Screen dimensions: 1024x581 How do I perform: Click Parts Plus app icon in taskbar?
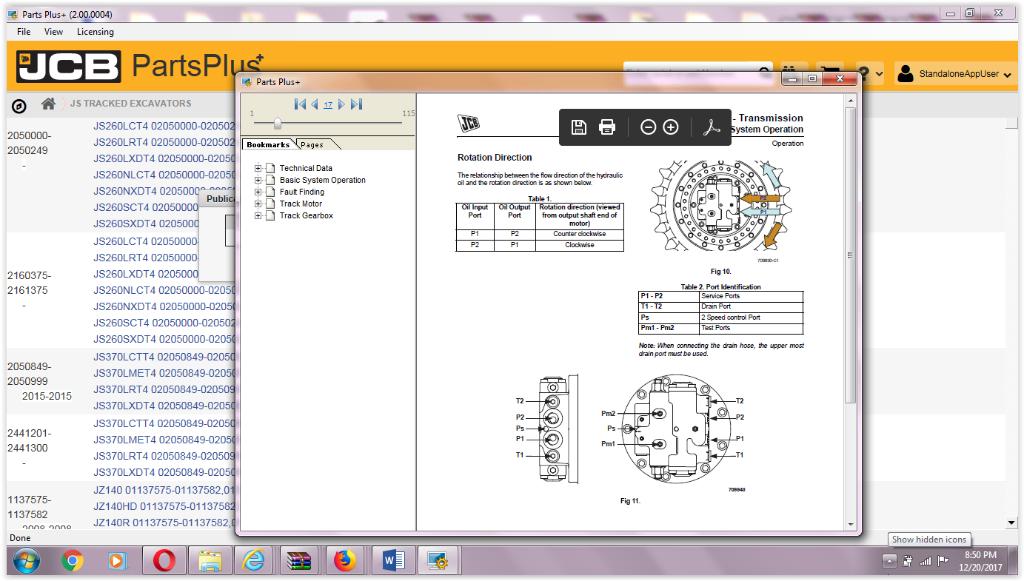click(x=438, y=561)
